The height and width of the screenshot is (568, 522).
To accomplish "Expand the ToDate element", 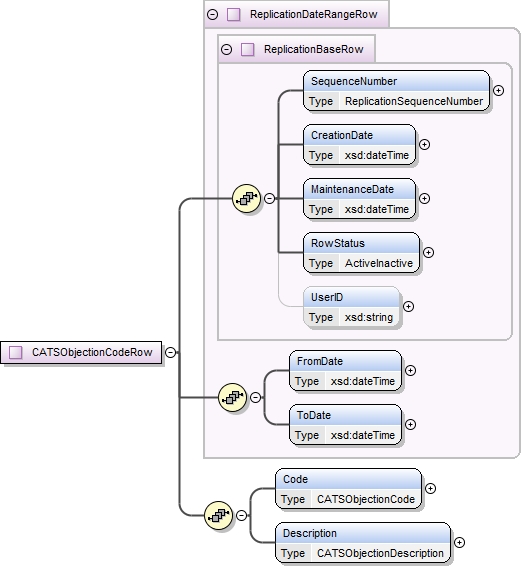I will tap(410, 424).
